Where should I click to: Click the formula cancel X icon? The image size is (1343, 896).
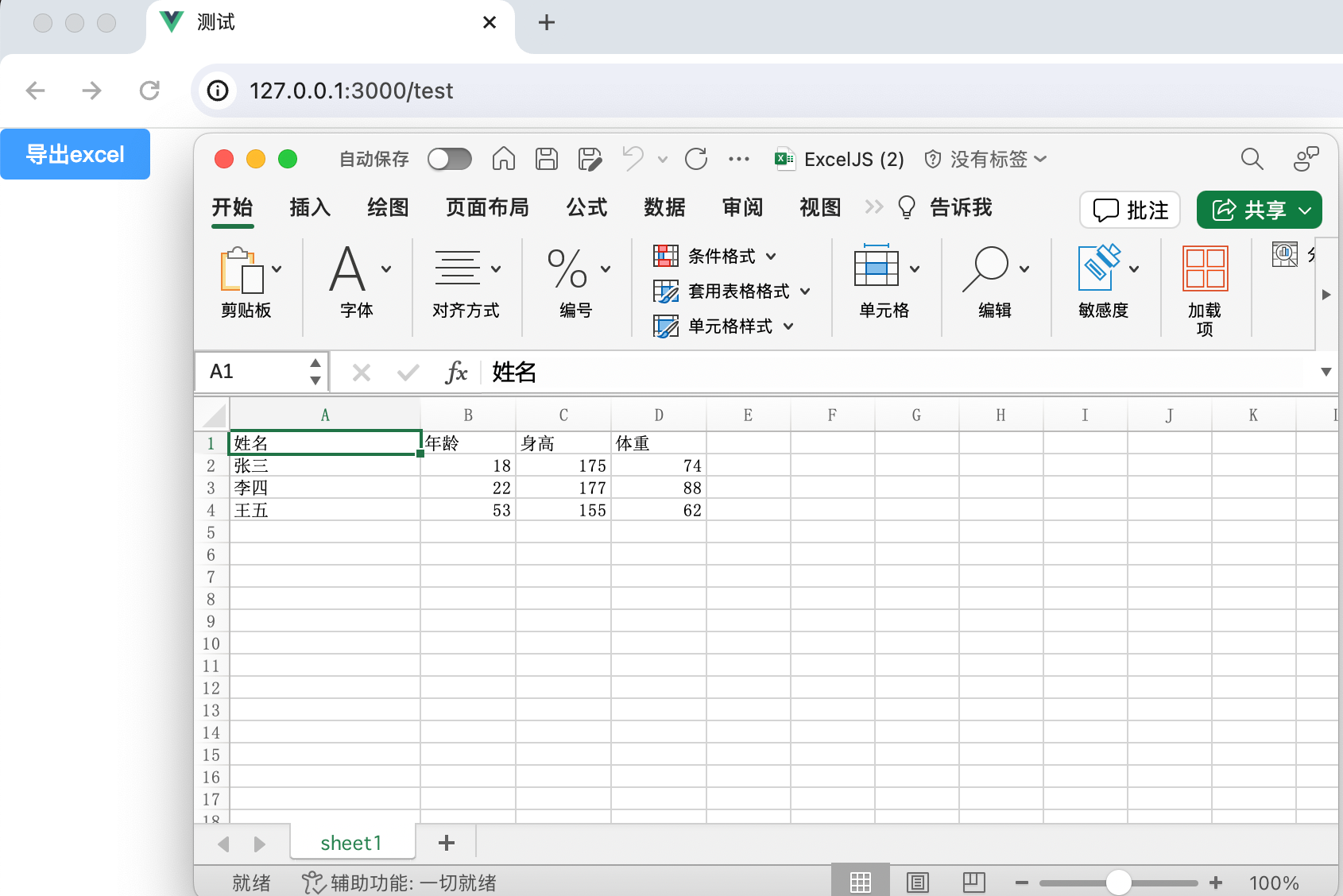(x=362, y=372)
